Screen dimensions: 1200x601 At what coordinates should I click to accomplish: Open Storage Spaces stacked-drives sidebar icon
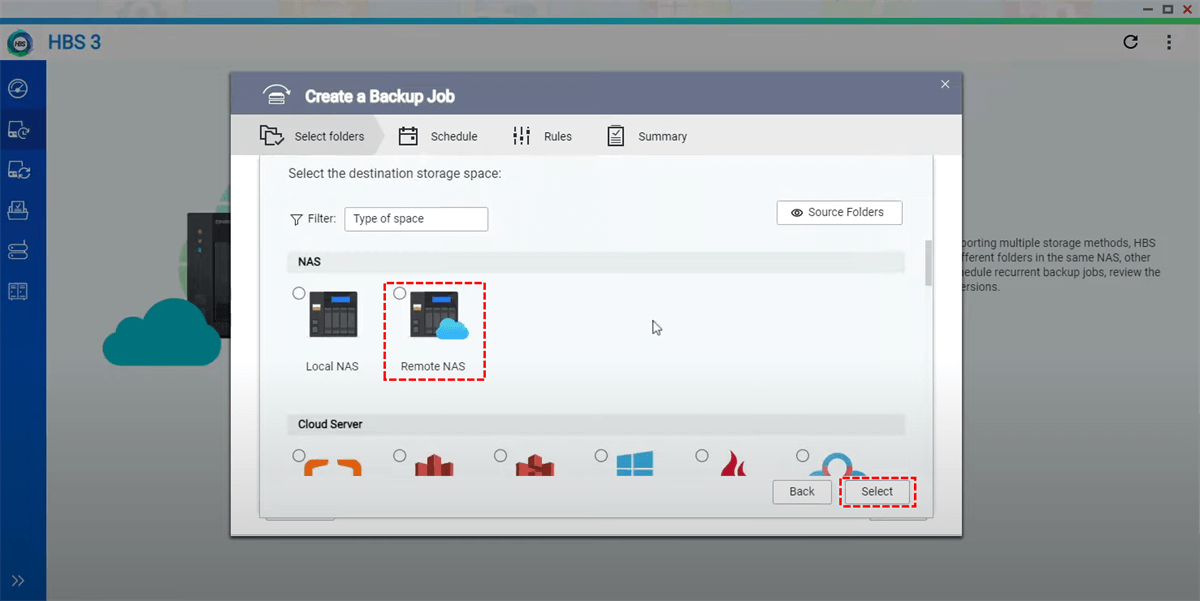pos(18,250)
